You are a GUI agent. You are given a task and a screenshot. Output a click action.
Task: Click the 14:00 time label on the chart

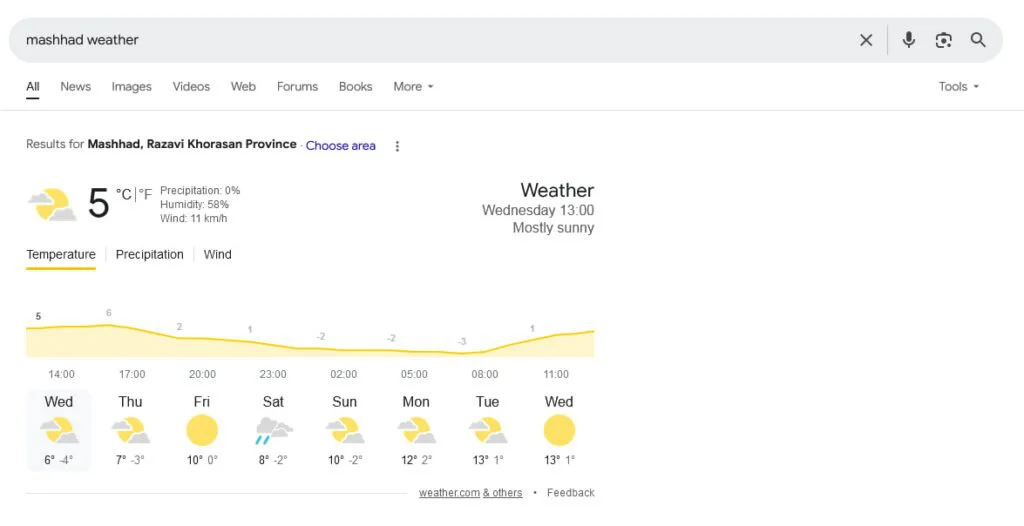[x=61, y=374]
